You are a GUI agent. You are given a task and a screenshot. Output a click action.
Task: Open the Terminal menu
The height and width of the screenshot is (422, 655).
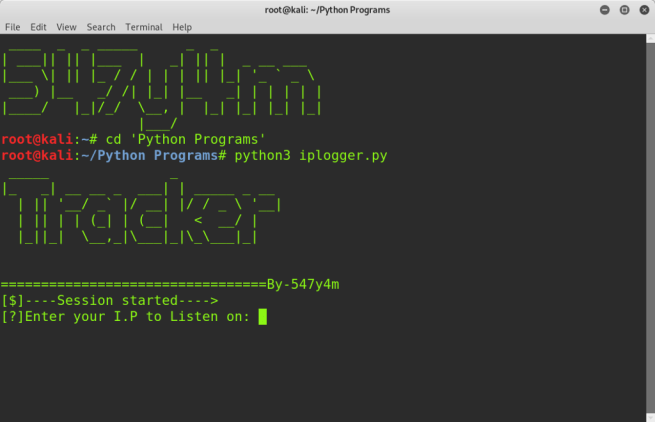144,27
